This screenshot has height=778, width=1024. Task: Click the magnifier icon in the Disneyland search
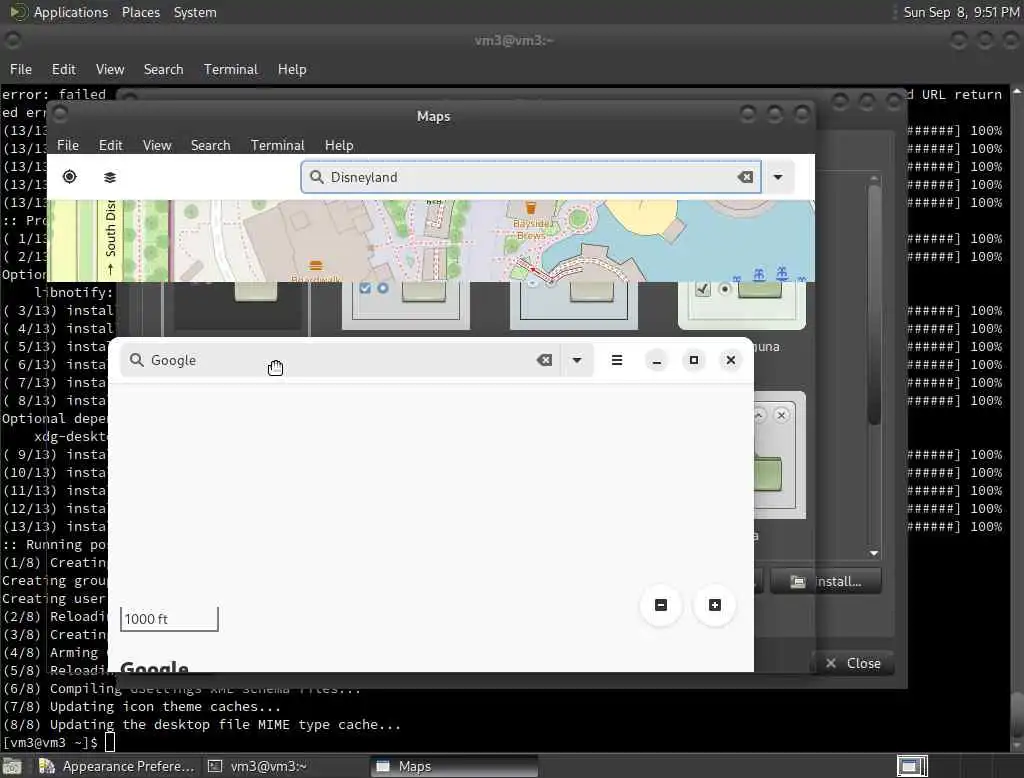click(x=317, y=177)
